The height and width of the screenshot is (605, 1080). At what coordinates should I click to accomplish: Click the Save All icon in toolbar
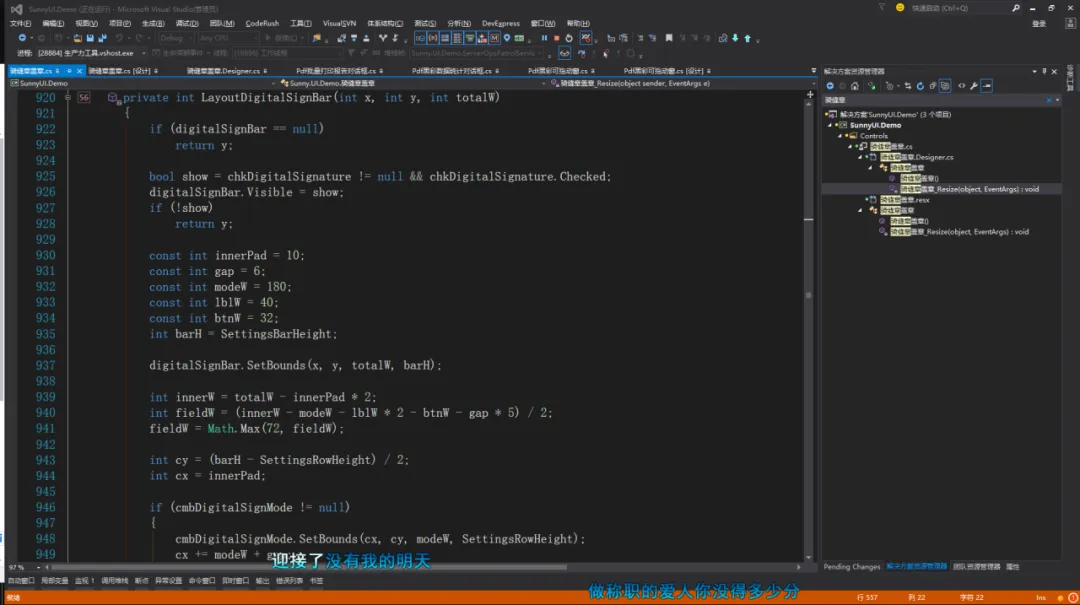pos(103,38)
